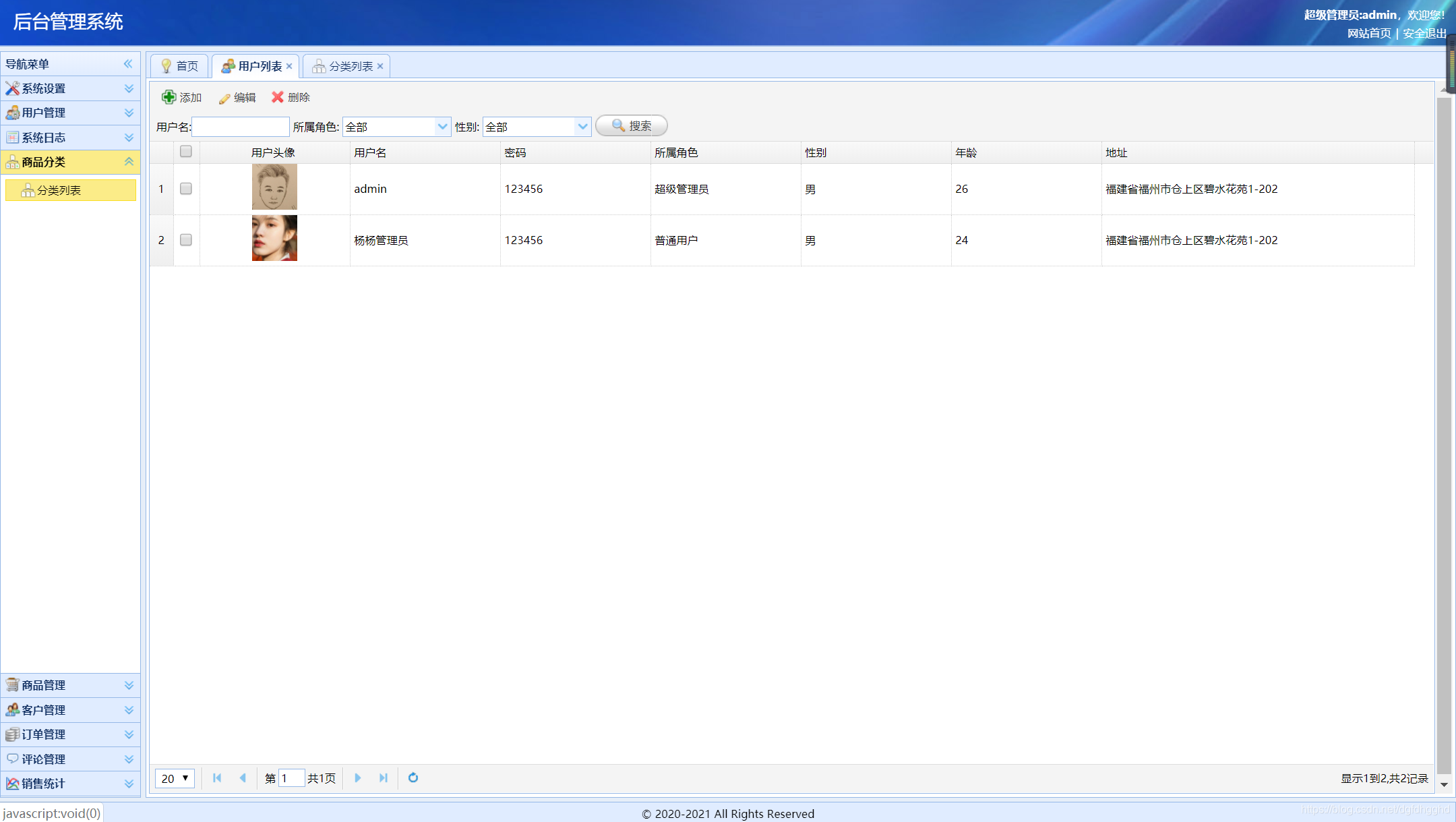This screenshot has height=822, width=1456.
Task: Switch to the 分类列表 tab
Action: tap(346, 66)
